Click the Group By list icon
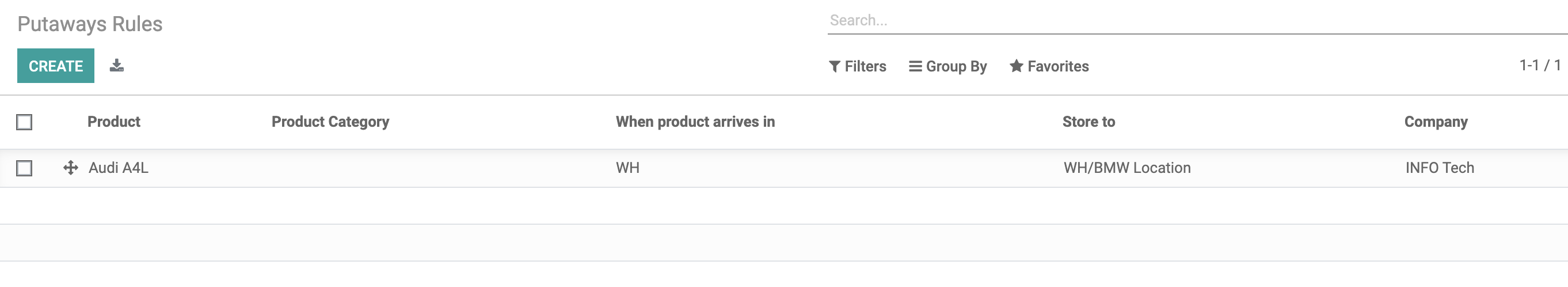This screenshot has height=287, width=1568. pyautogui.click(x=915, y=66)
